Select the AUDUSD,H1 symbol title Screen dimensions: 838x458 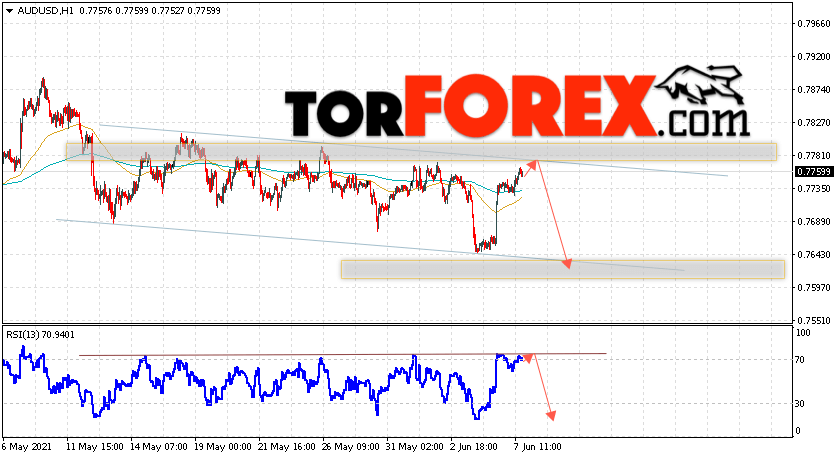click(45, 10)
